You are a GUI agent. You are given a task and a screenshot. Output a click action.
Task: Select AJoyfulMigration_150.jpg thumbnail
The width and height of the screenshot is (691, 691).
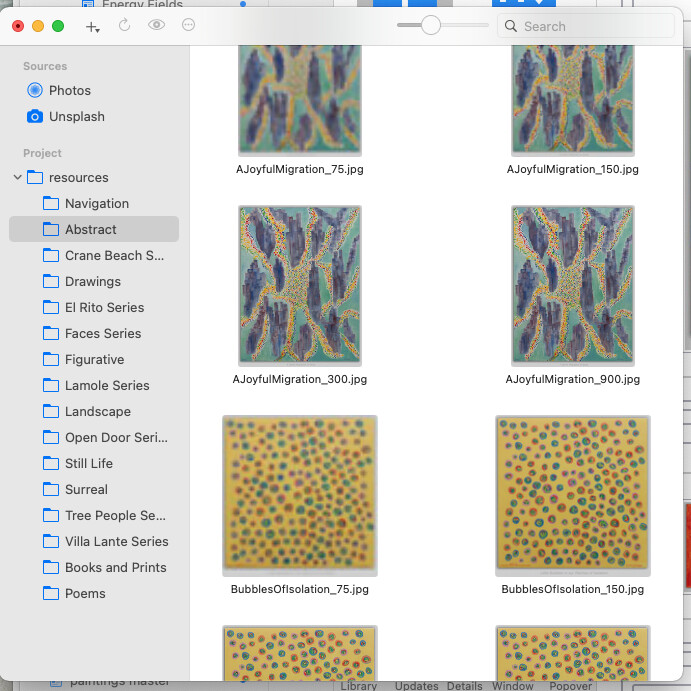tap(572, 100)
